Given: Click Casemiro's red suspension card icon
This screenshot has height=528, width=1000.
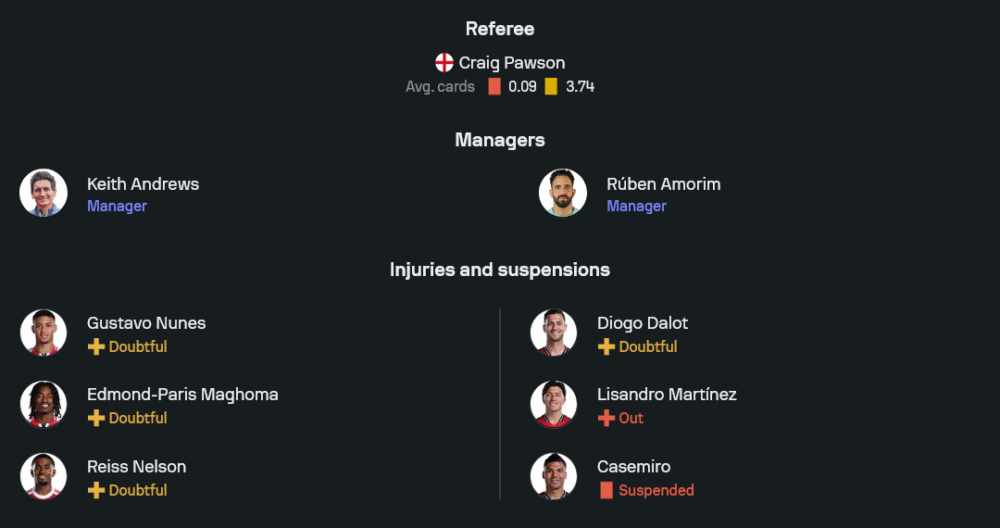Looking at the screenshot, I should tap(606, 490).
